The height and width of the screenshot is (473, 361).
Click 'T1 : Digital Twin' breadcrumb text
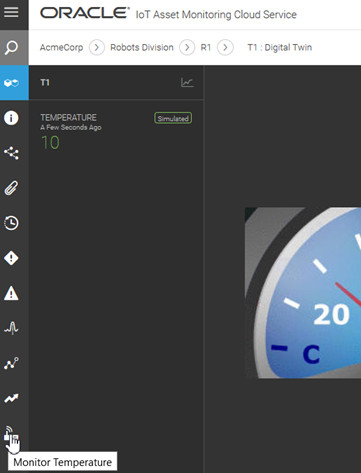(x=279, y=47)
